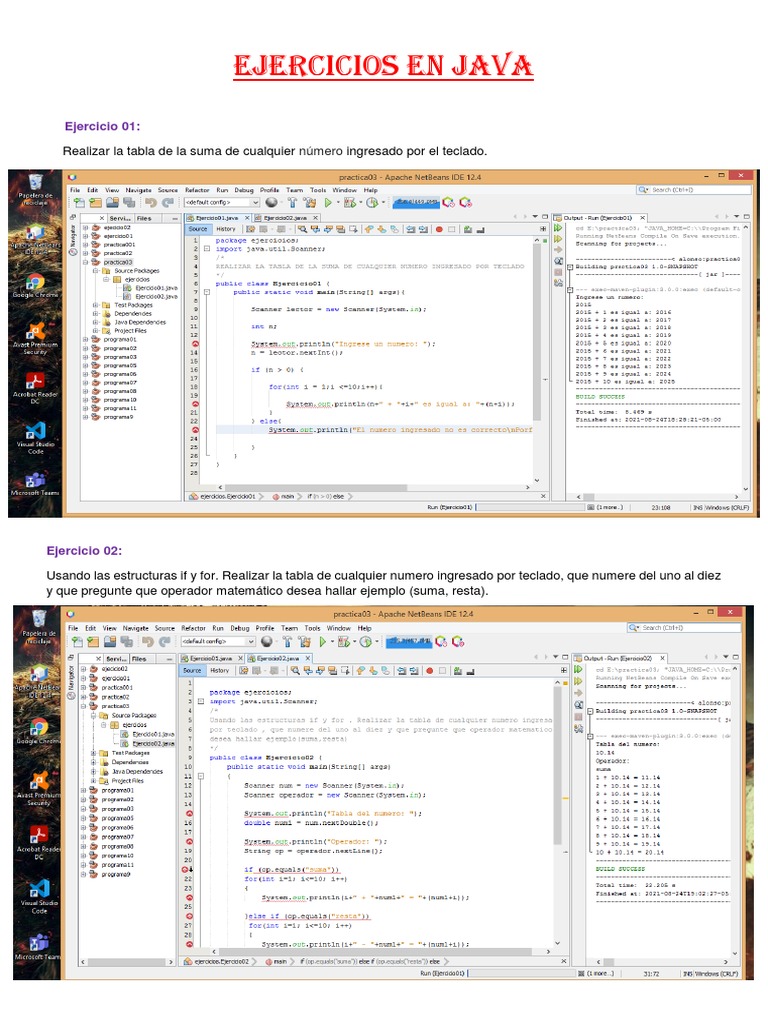This screenshot has height=1024, width=768.
Task: Open Debug menu in Ejercicio 02 NetBeans window
Action: [240, 628]
